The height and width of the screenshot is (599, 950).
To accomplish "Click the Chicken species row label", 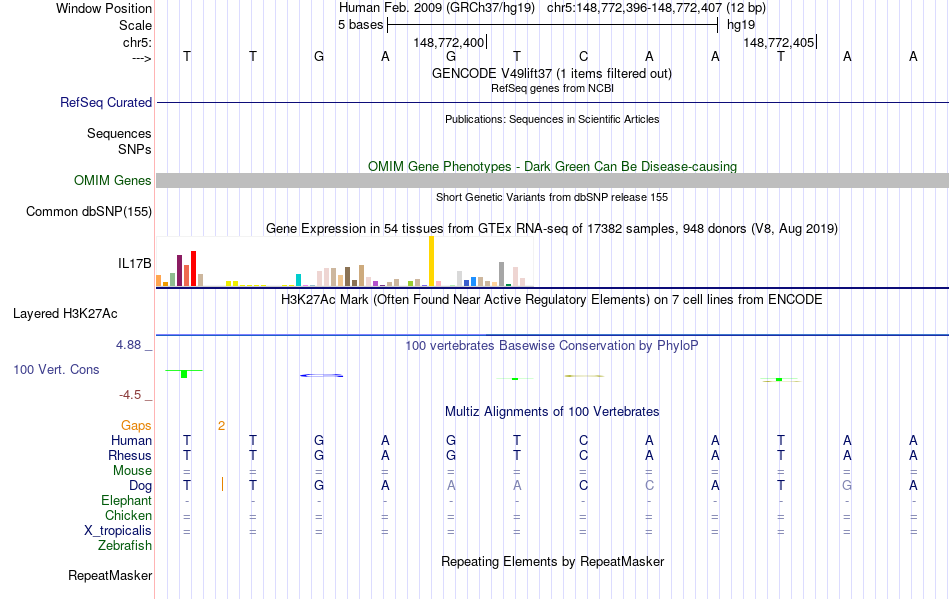I will click(x=128, y=515).
